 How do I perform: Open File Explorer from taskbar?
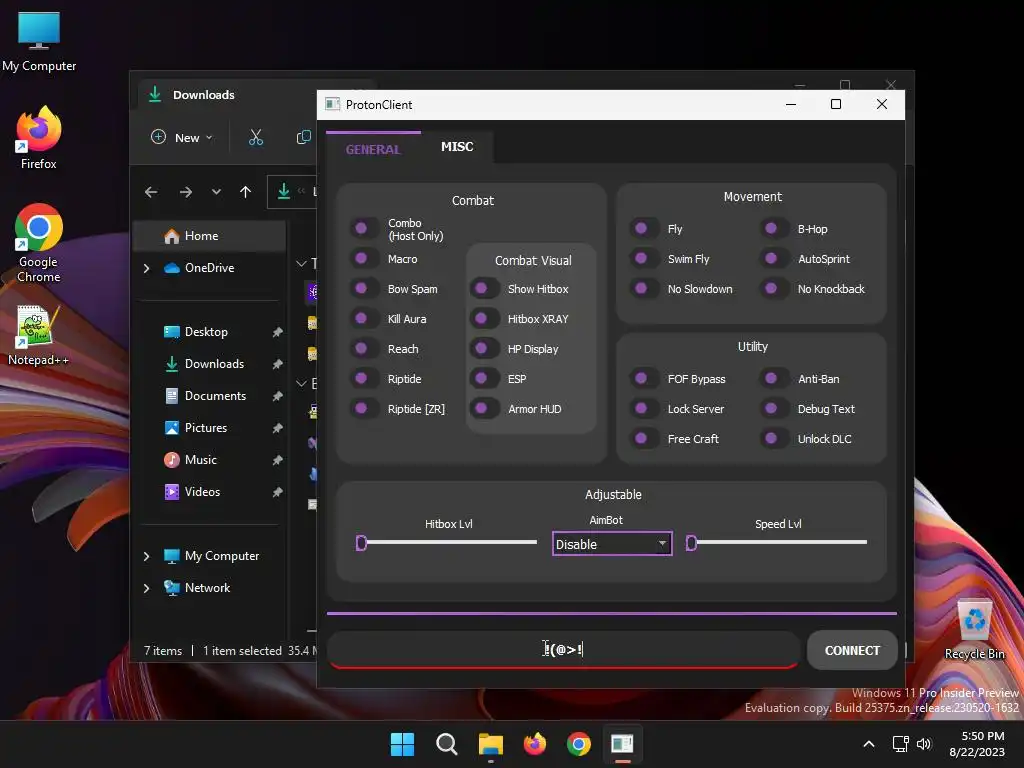490,744
